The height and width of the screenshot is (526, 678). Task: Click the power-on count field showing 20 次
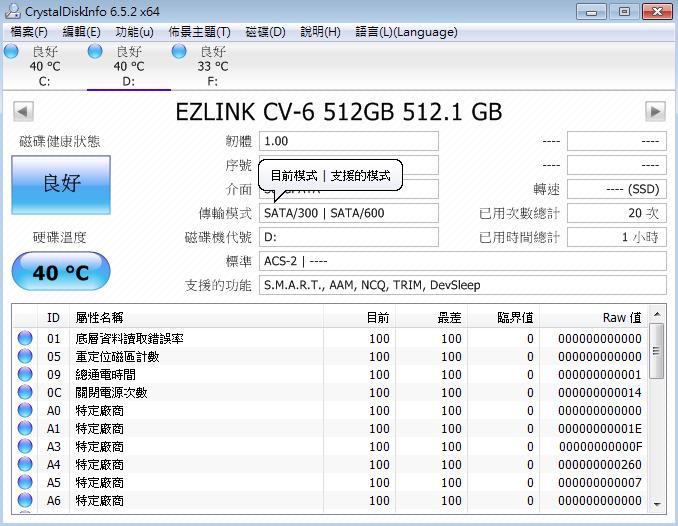coord(617,213)
